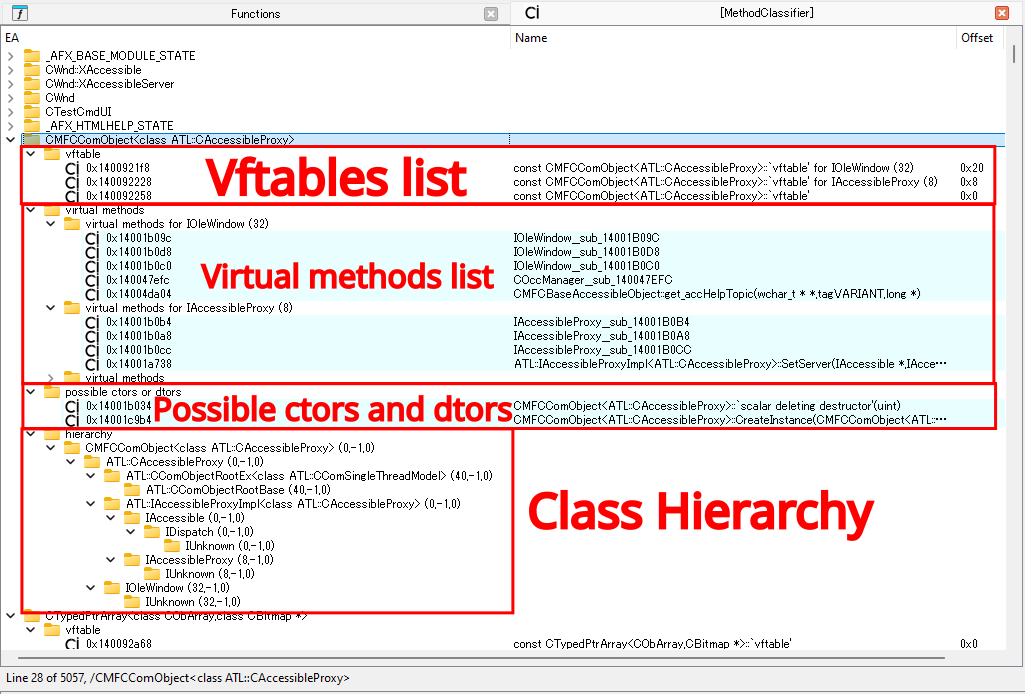This screenshot has width=1025, height=694.
Task: Select IUnknown (32,-1,0) hierarchy item
Action: click(x=193, y=602)
